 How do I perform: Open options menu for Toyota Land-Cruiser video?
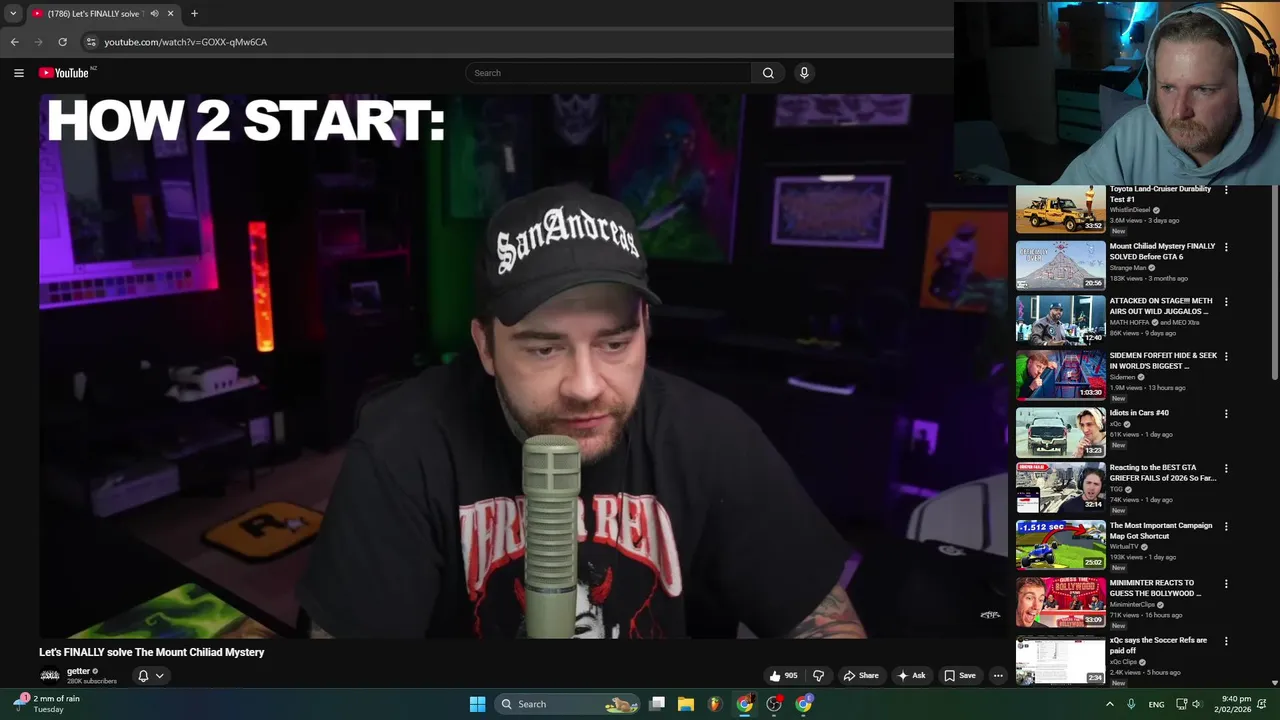(x=1226, y=190)
